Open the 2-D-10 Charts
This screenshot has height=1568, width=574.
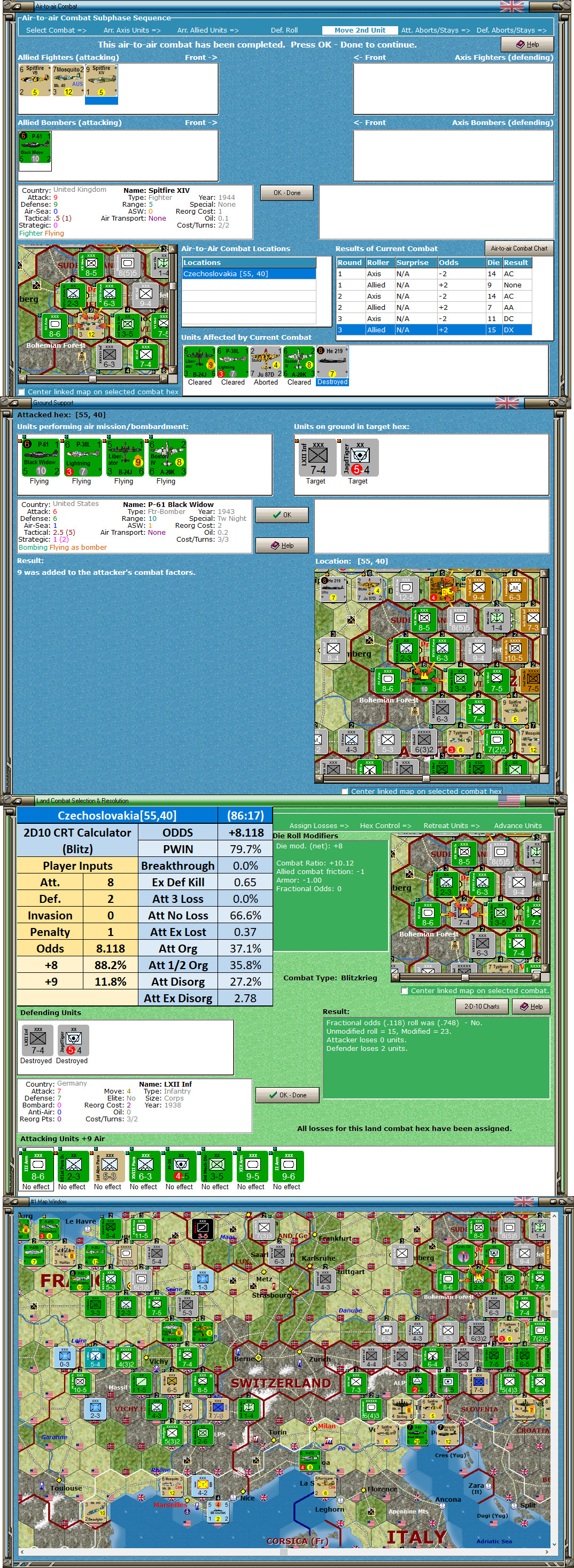coord(482,1006)
